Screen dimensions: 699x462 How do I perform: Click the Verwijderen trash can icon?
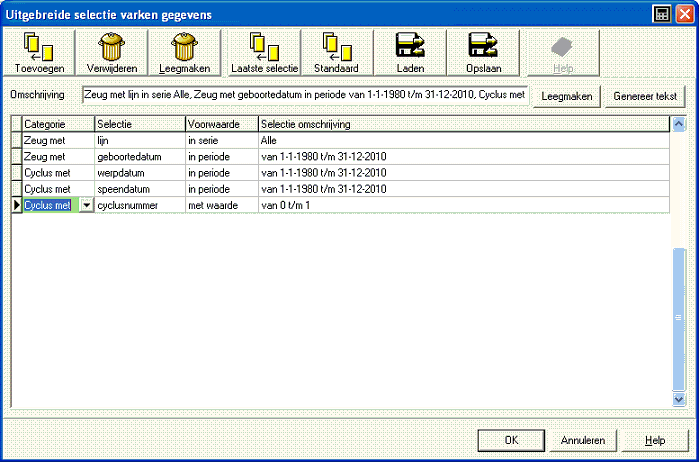111,53
